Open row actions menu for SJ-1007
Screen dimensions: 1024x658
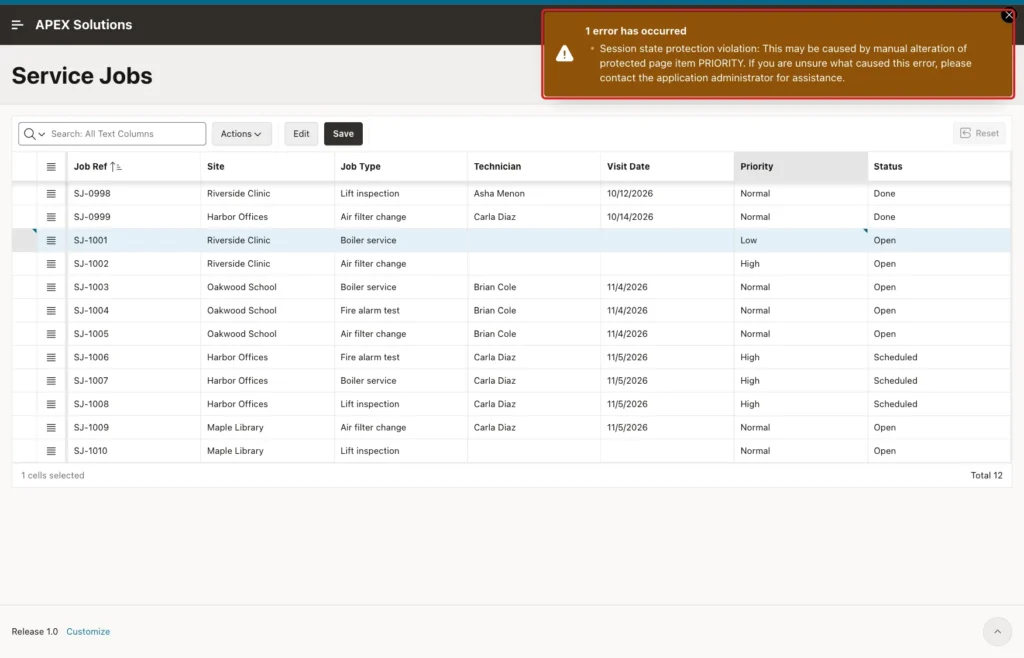click(x=51, y=381)
